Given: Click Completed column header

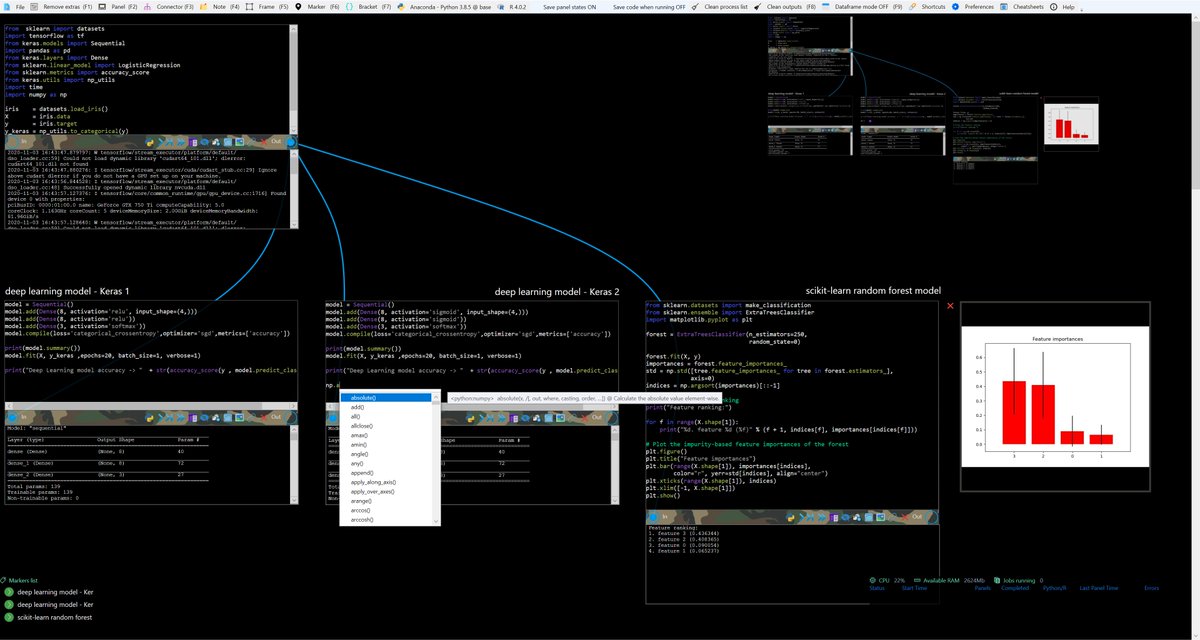Looking at the screenshot, I should 1015,589.
